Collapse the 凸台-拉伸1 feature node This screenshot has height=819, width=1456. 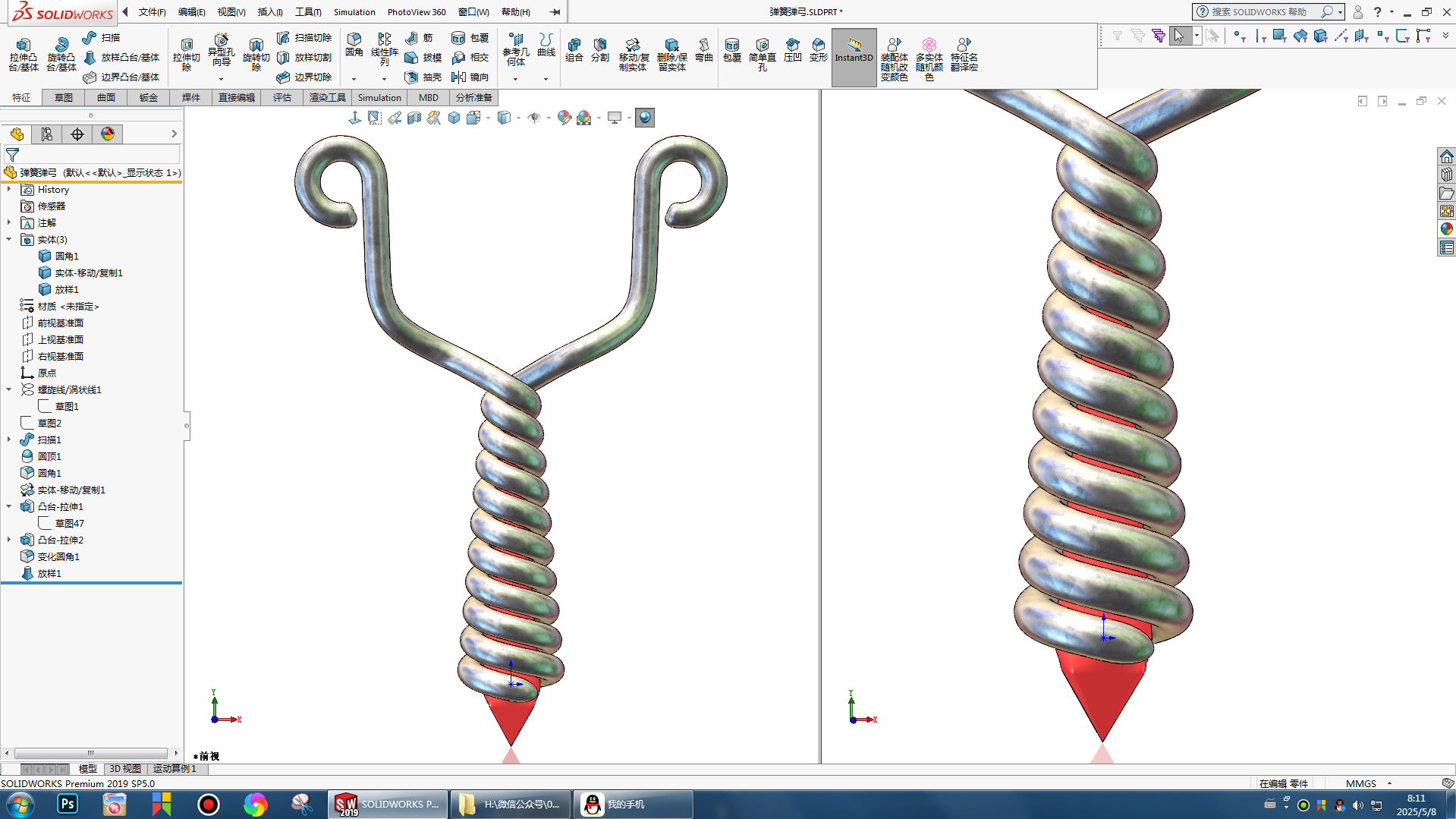click(x=9, y=506)
